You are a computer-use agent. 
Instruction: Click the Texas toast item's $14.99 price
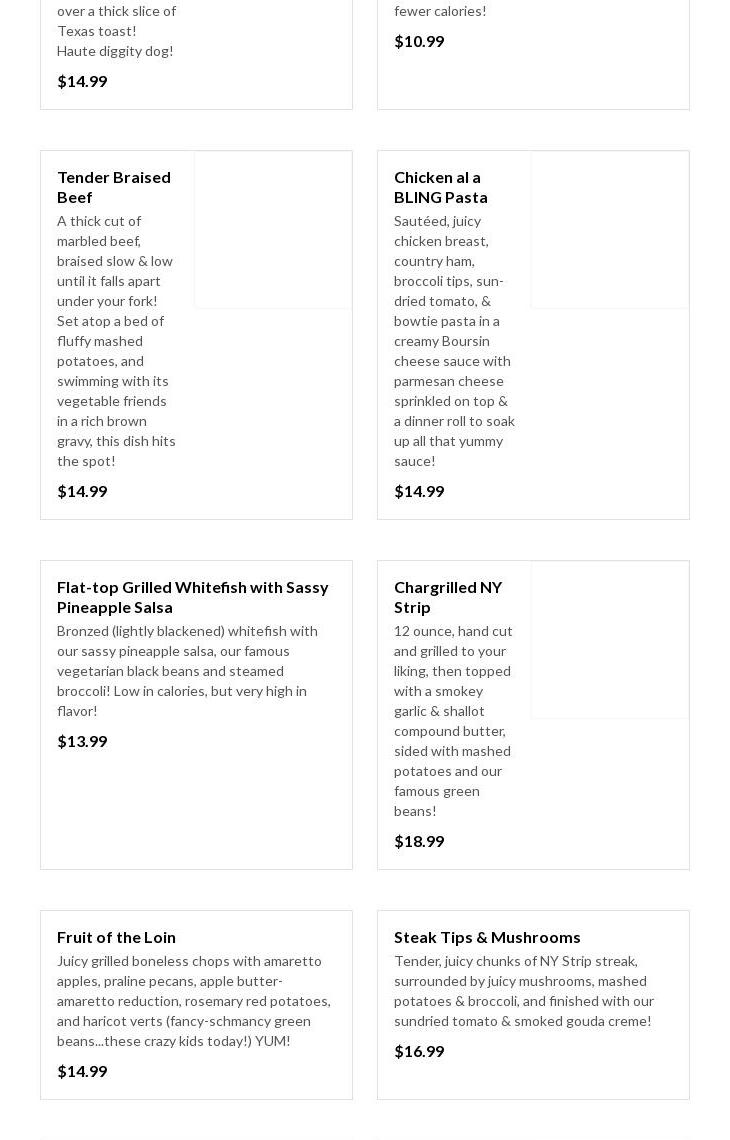tap(82, 81)
